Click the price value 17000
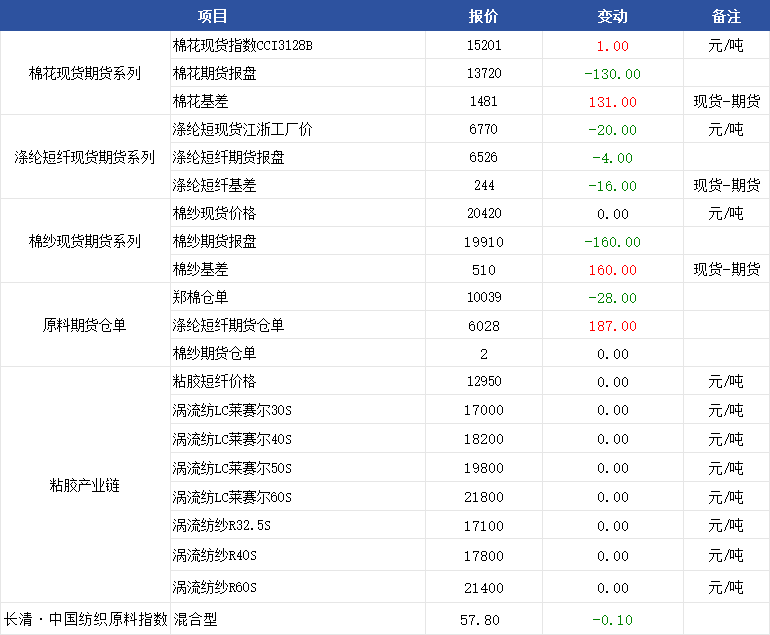This screenshot has height=635, width=770. [484, 410]
